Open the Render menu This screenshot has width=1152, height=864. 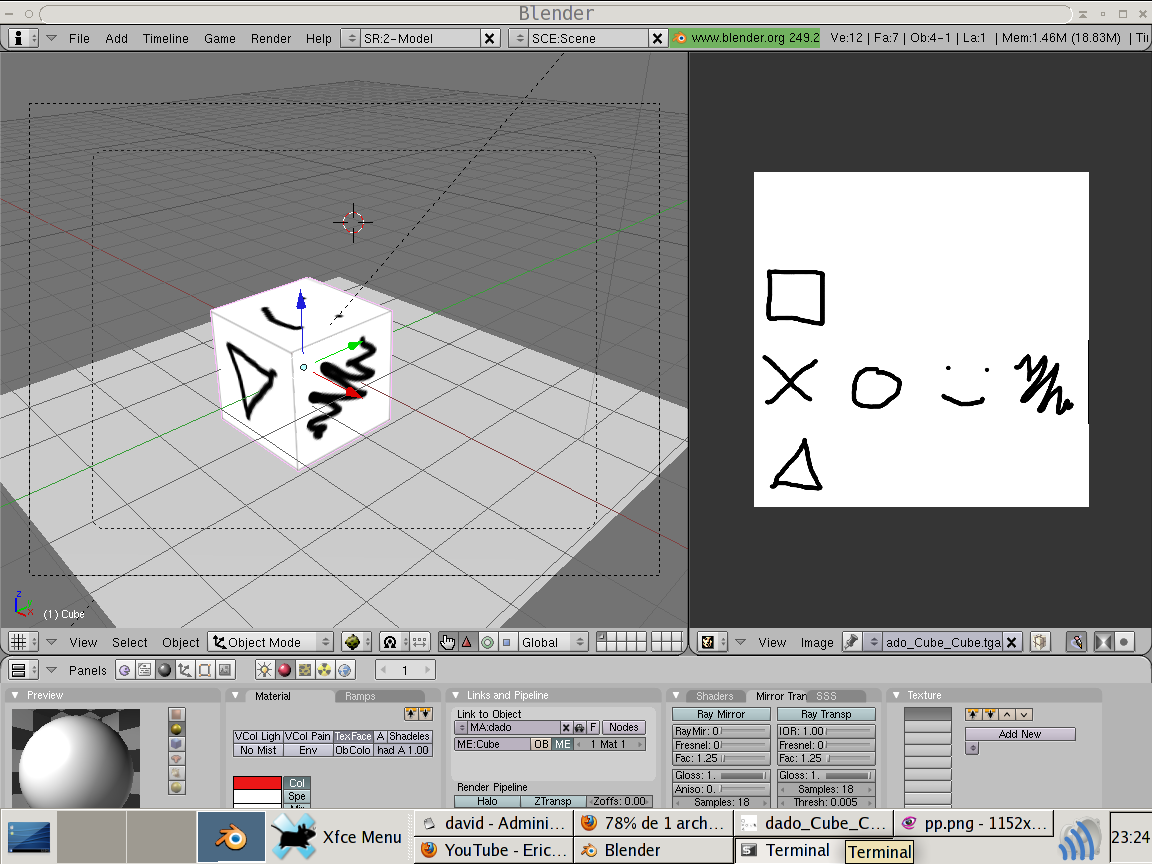(270, 38)
